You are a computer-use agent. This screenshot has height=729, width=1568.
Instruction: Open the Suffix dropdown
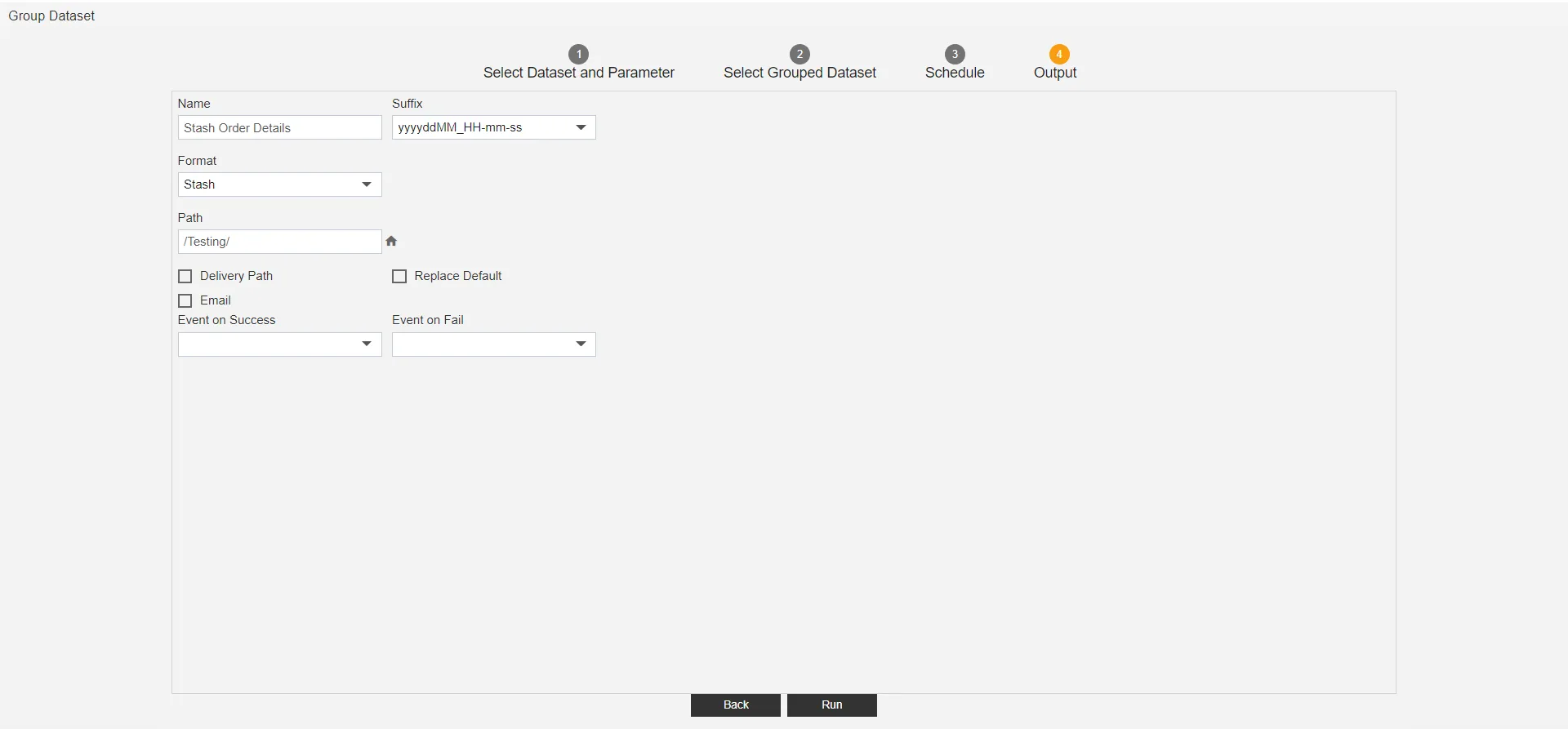[493, 127]
